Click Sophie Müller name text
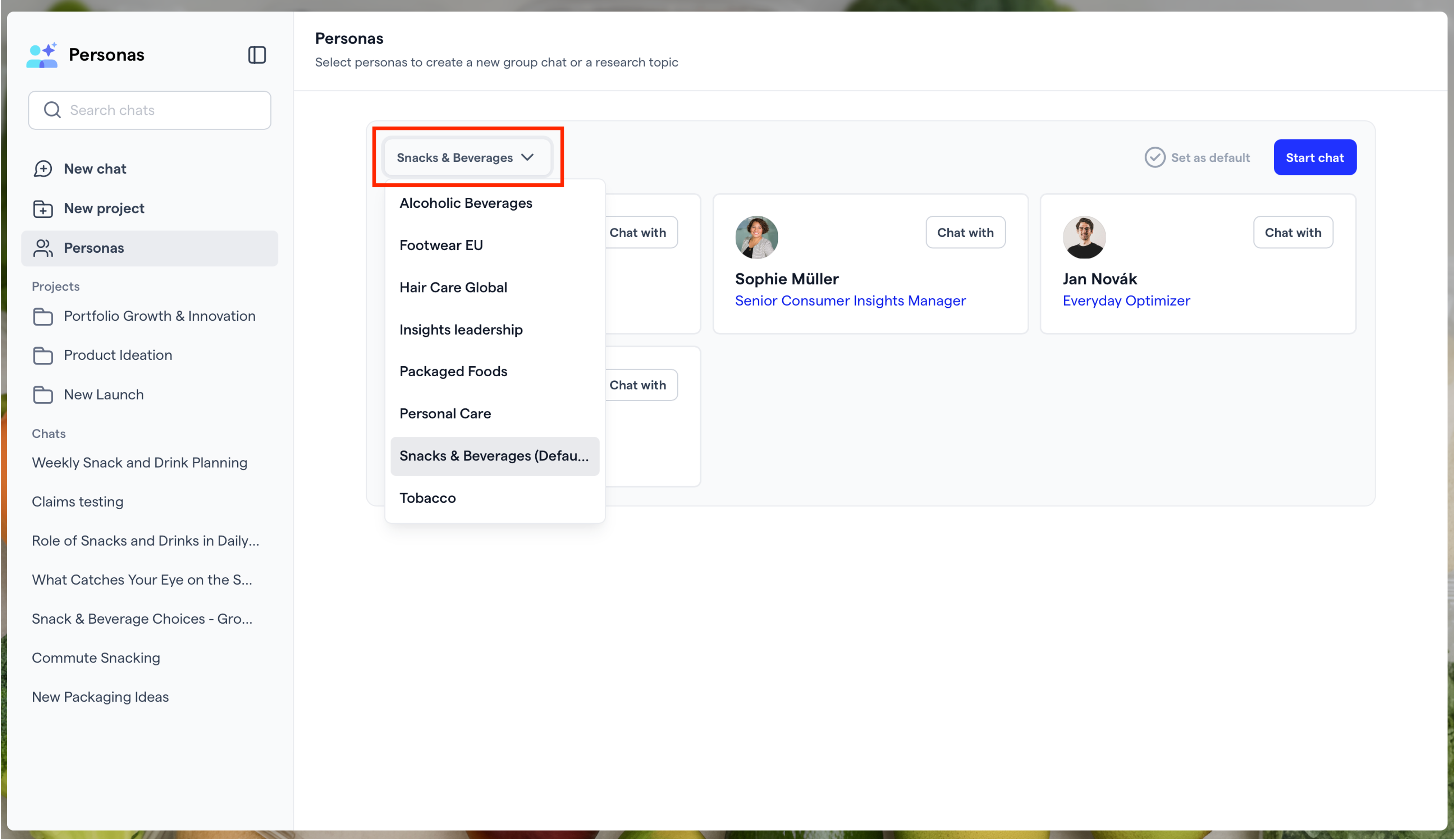Screen dimensions: 1455x840 click(x=786, y=279)
